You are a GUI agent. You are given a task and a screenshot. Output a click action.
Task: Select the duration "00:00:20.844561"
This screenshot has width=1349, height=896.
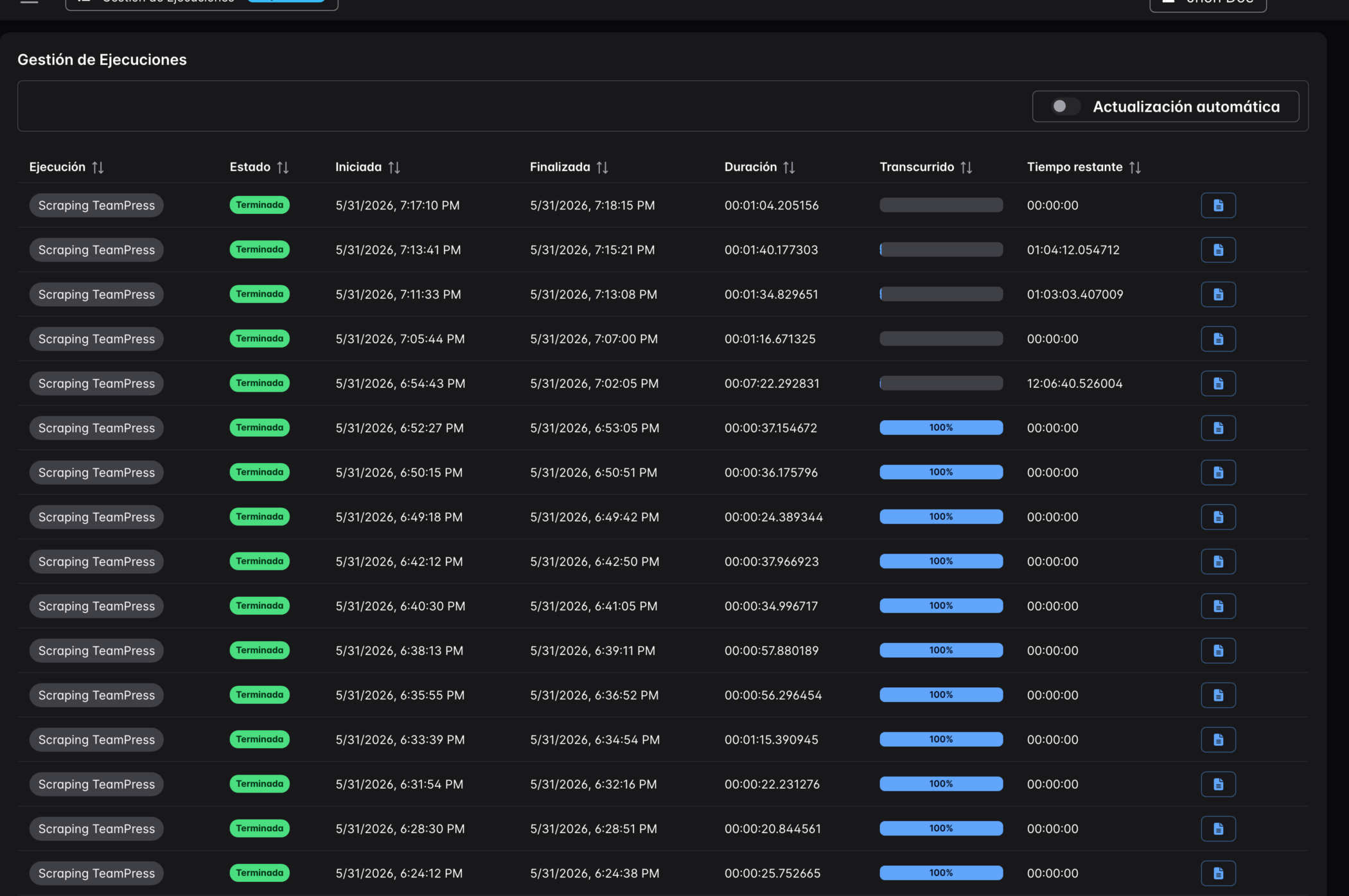[x=773, y=829]
